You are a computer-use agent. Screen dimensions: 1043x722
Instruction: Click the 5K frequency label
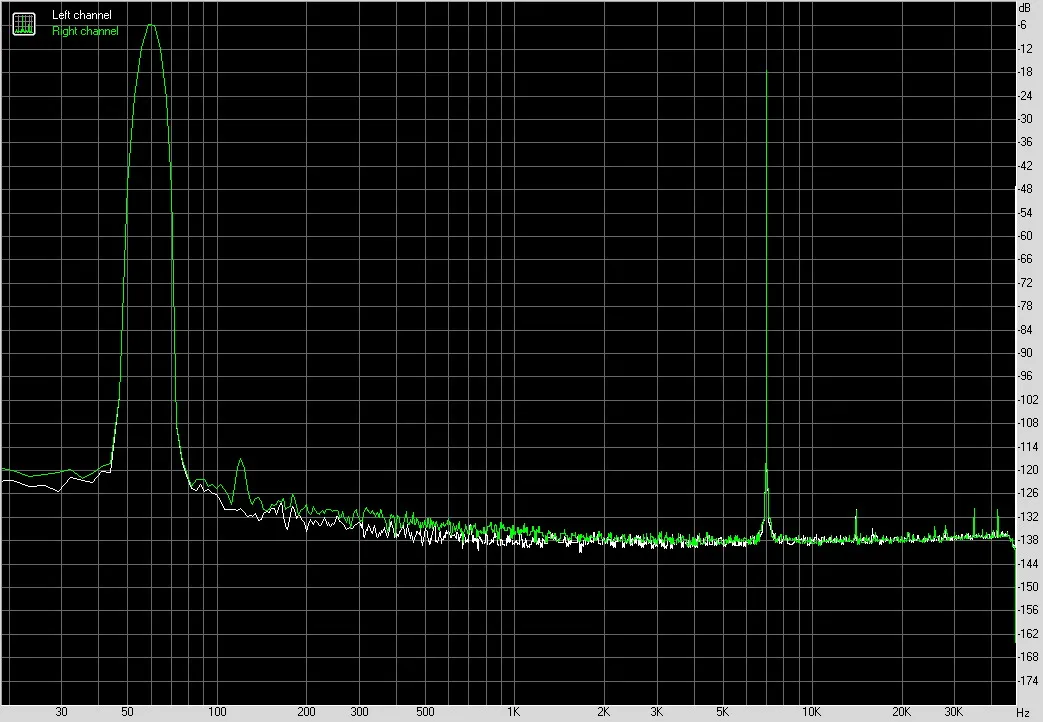click(x=722, y=712)
